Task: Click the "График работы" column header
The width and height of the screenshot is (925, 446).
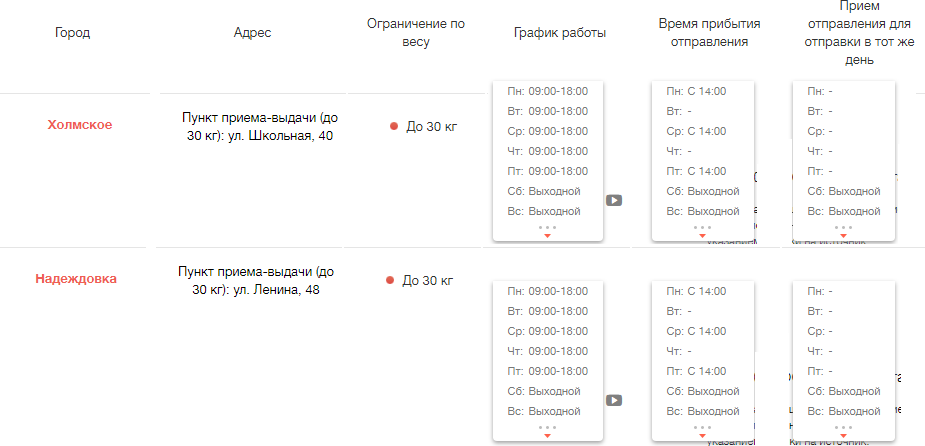Action: coord(560,33)
